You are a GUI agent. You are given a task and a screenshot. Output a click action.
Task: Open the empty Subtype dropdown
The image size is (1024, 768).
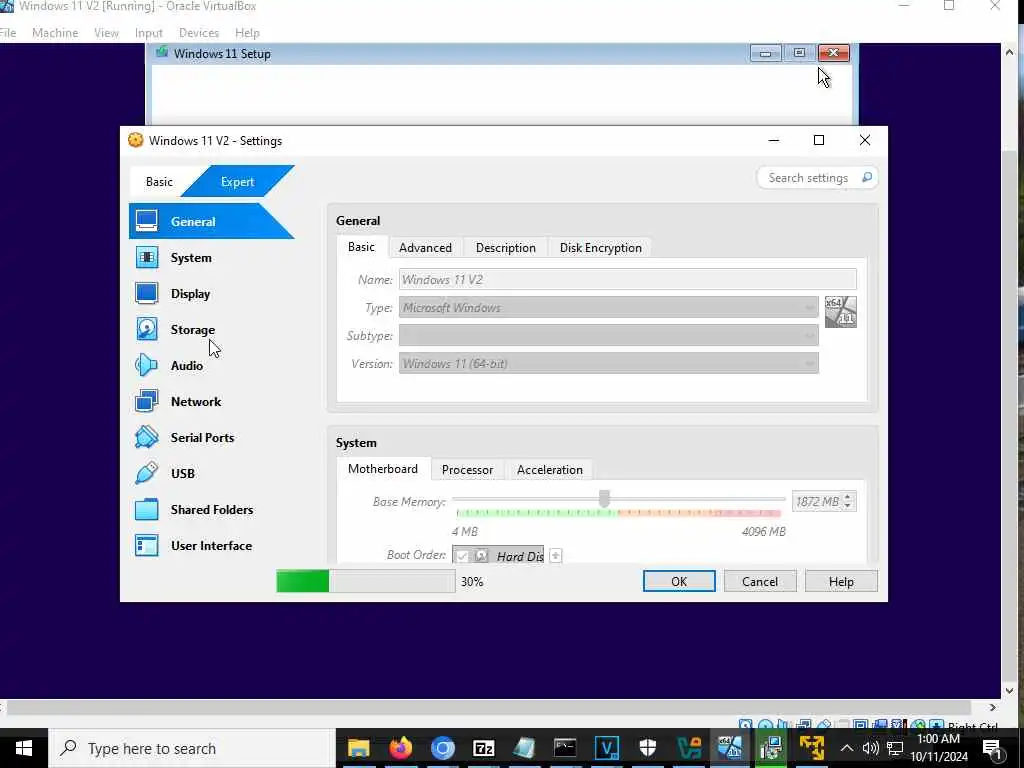[x=609, y=336]
